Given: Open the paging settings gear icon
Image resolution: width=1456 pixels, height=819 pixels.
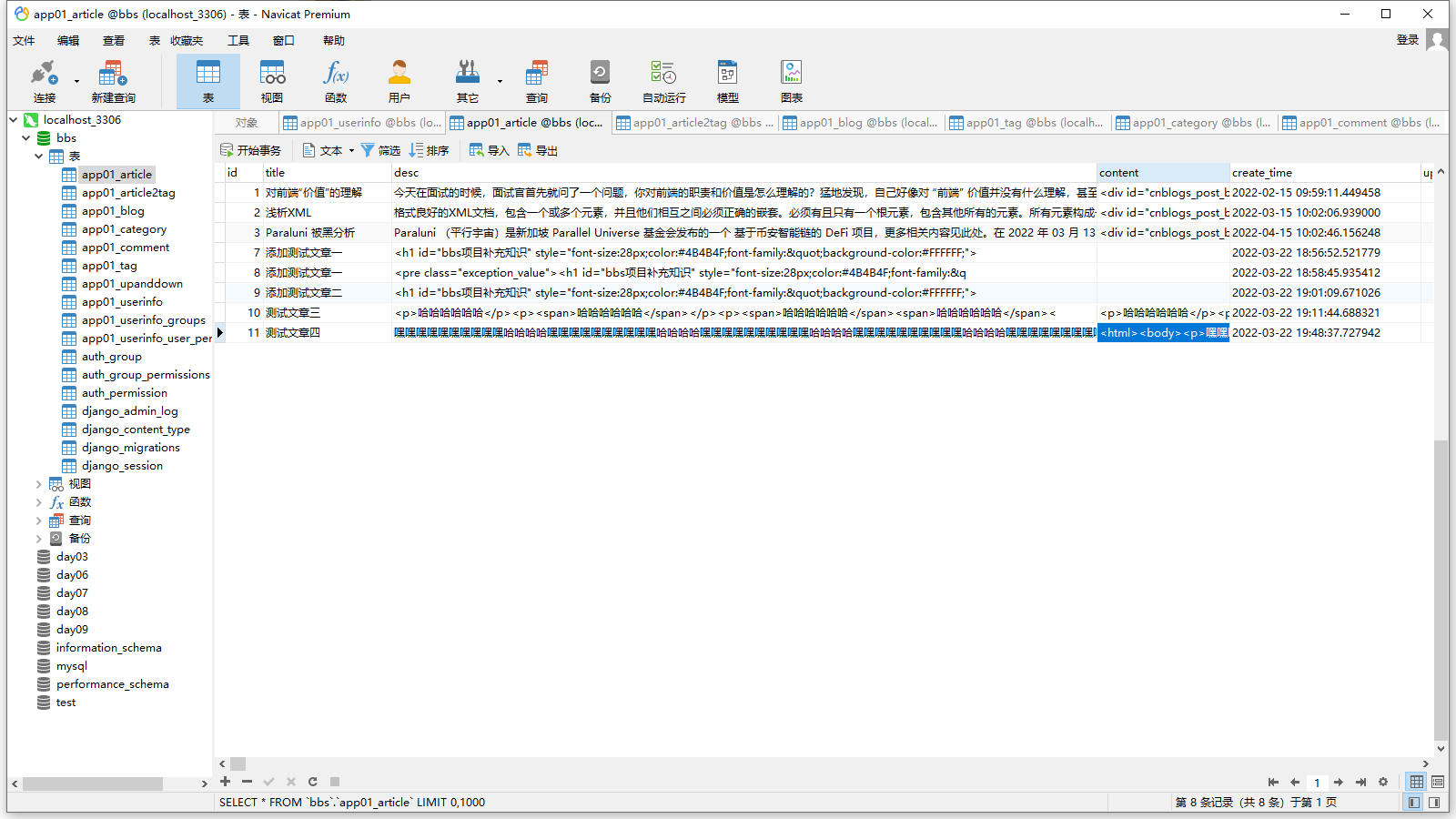Looking at the screenshot, I should (1383, 783).
